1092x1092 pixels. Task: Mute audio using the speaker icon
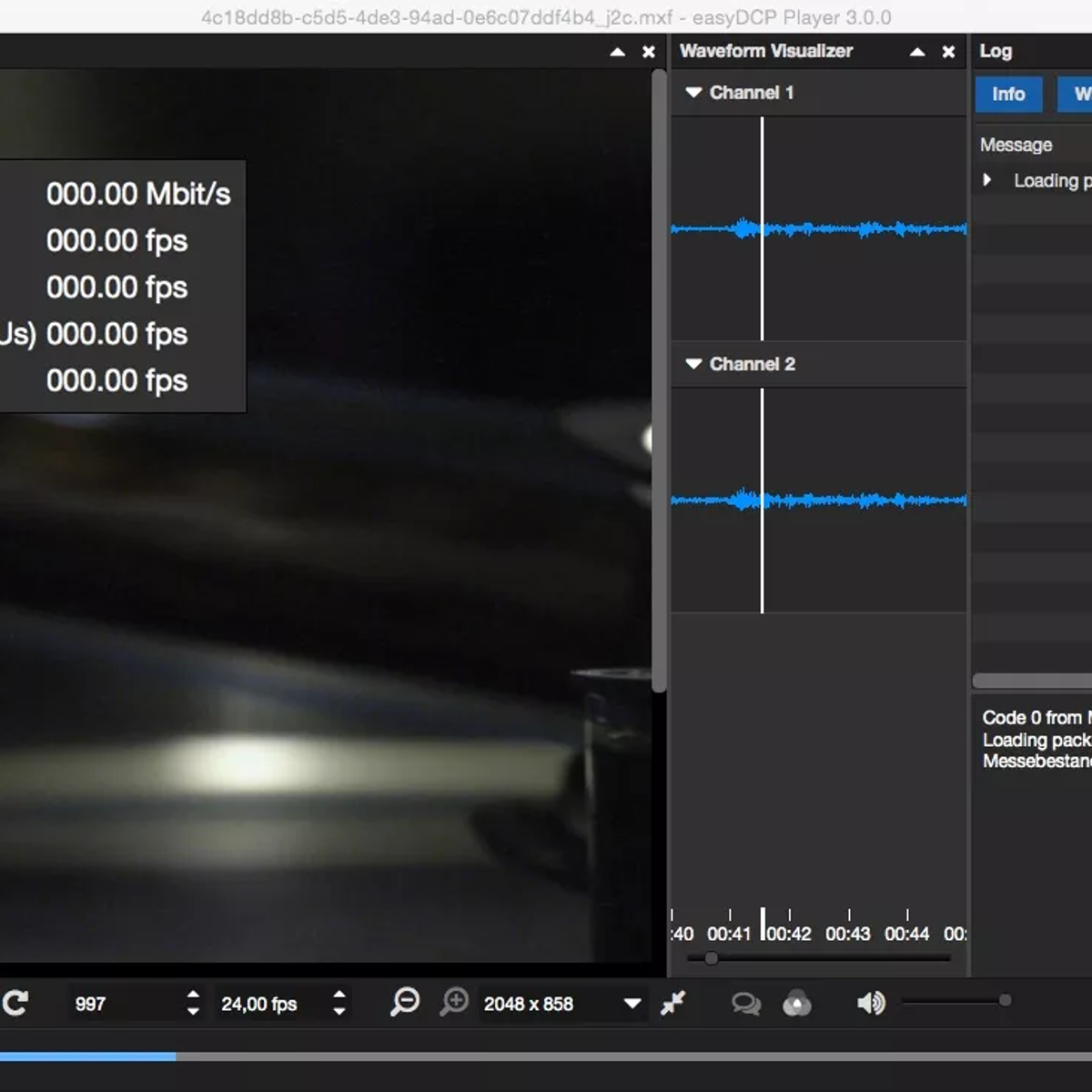870,1003
